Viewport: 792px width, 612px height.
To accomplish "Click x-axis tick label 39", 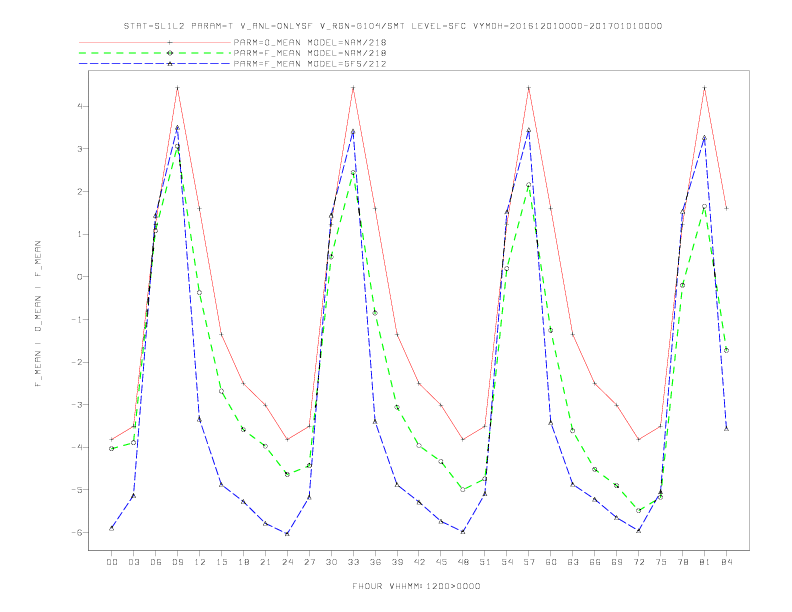I will pyautogui.click(x=397, y=562).
